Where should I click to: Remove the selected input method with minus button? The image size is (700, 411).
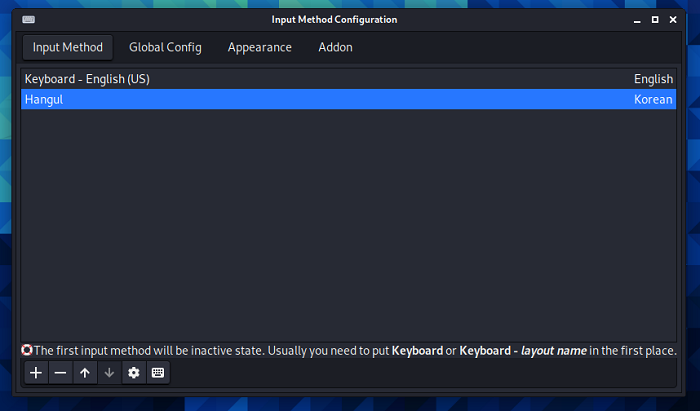pyautogui.click(x=60, y=373)
